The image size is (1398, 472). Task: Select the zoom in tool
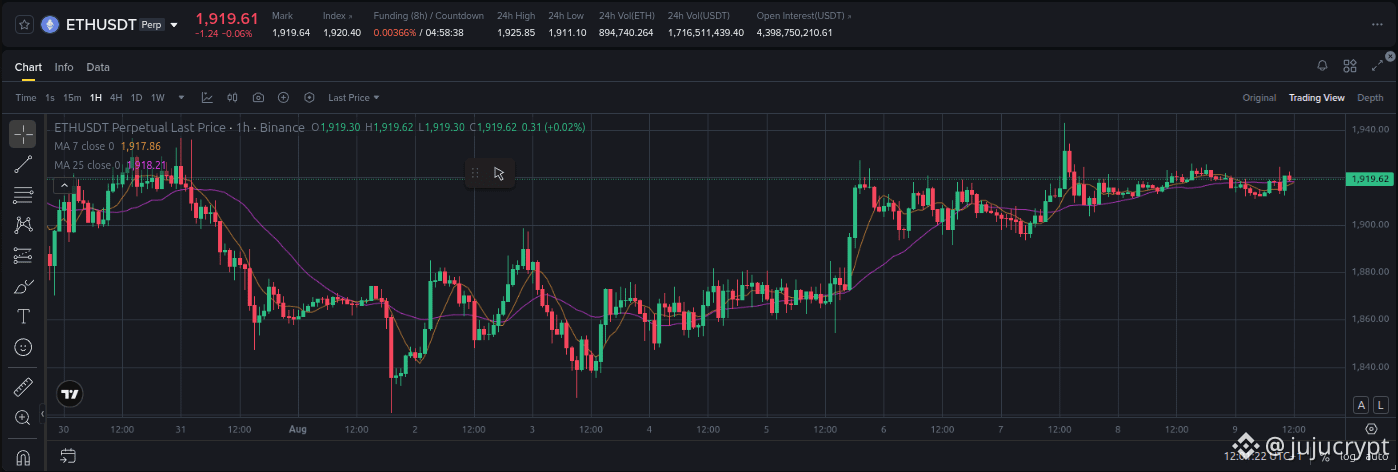(x=23, y=417)
